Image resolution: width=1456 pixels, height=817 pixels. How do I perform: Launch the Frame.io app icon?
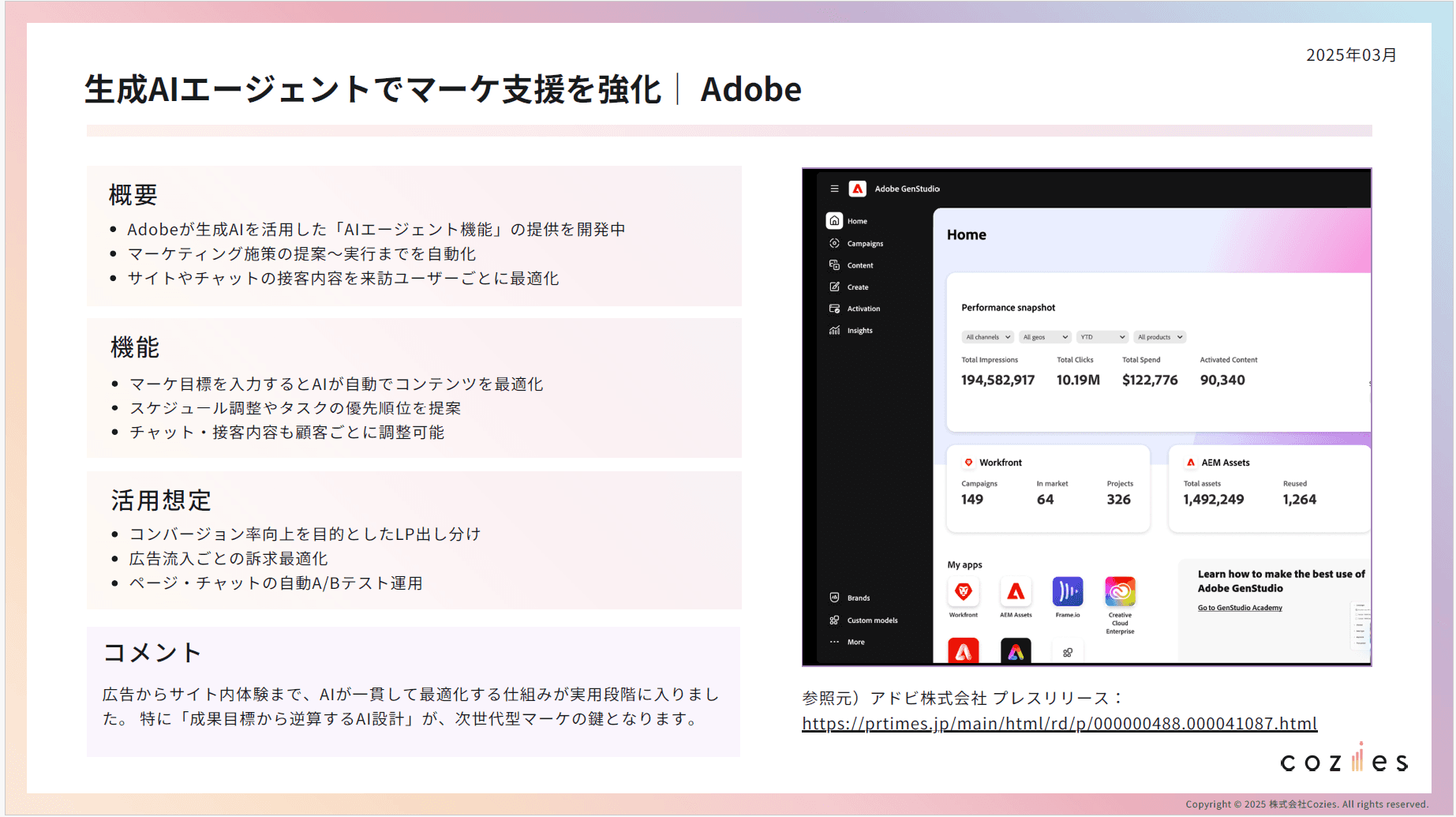tap(1068, 591)
